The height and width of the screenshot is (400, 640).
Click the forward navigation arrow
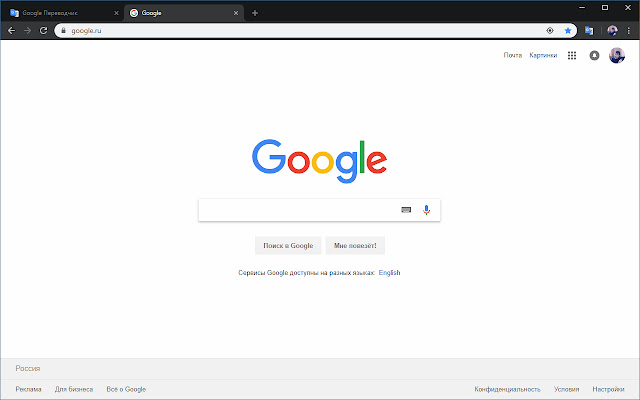coord(27,31)
